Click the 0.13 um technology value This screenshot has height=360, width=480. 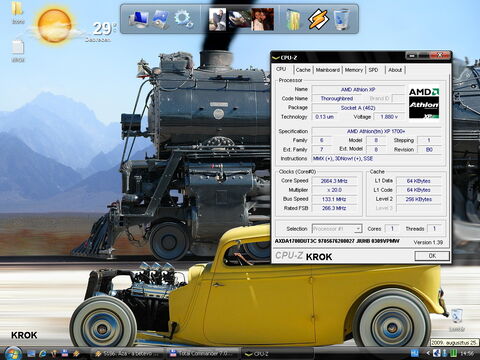pos(324,117)
